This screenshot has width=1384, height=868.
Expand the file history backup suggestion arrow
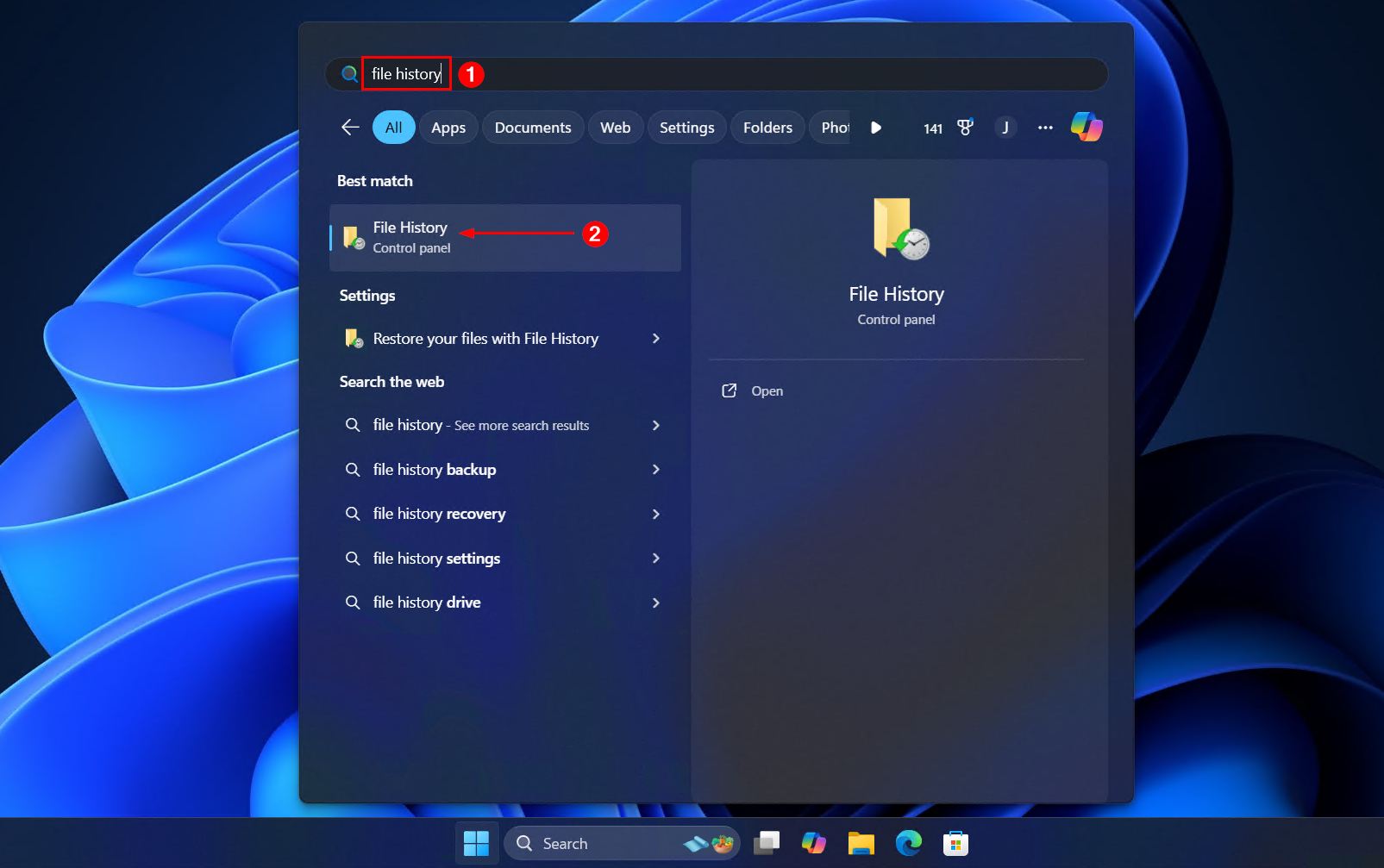[x=656, y=470]
